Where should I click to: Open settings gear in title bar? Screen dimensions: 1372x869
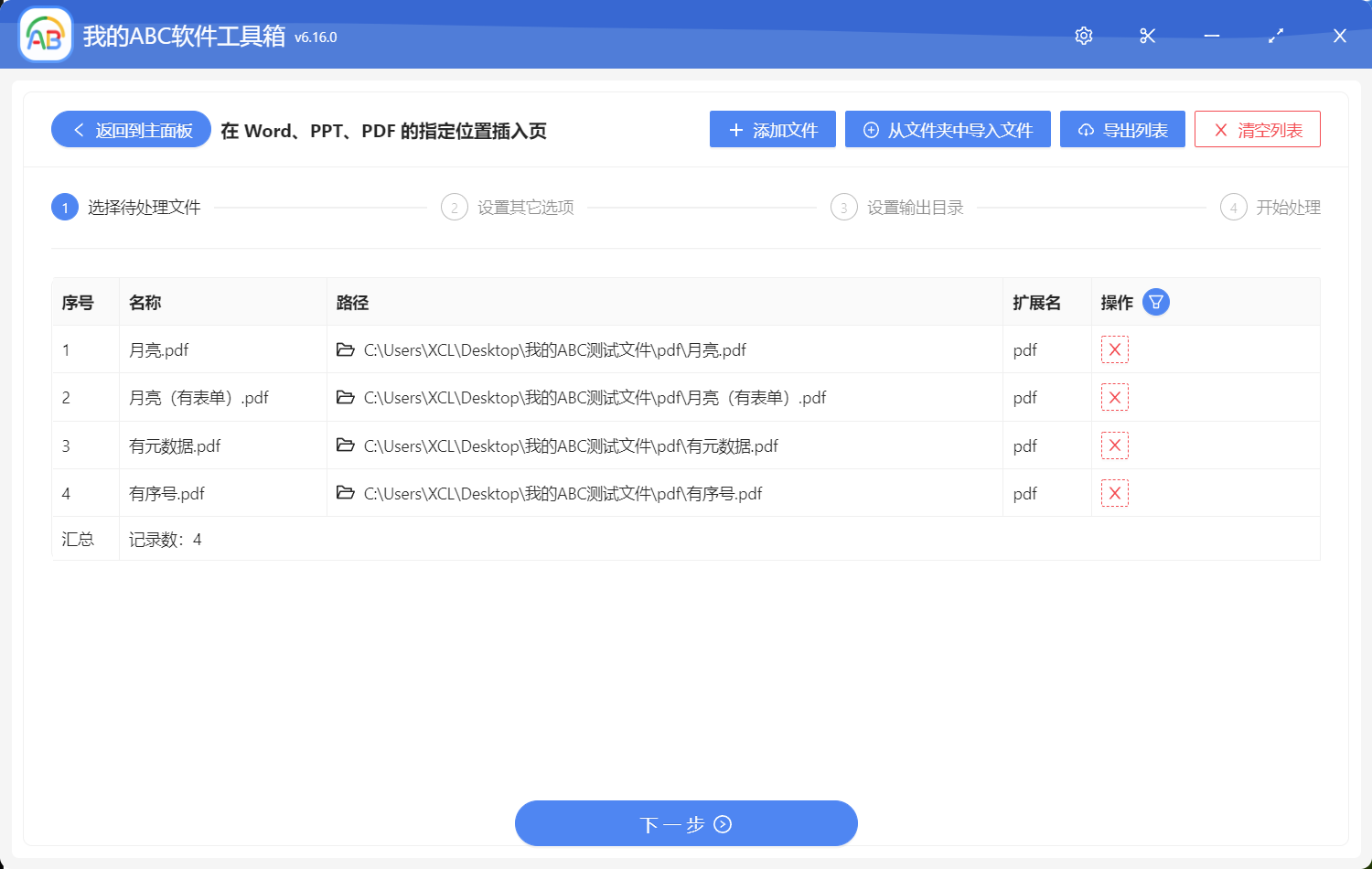click(1084, 36)
